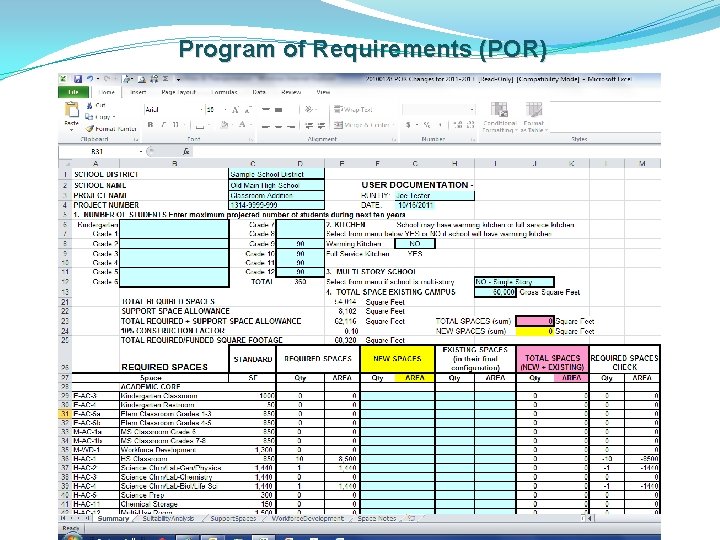Click the Redo arrow icon
The height and width of the screenshot is (540, 720).
click(107, 79)
